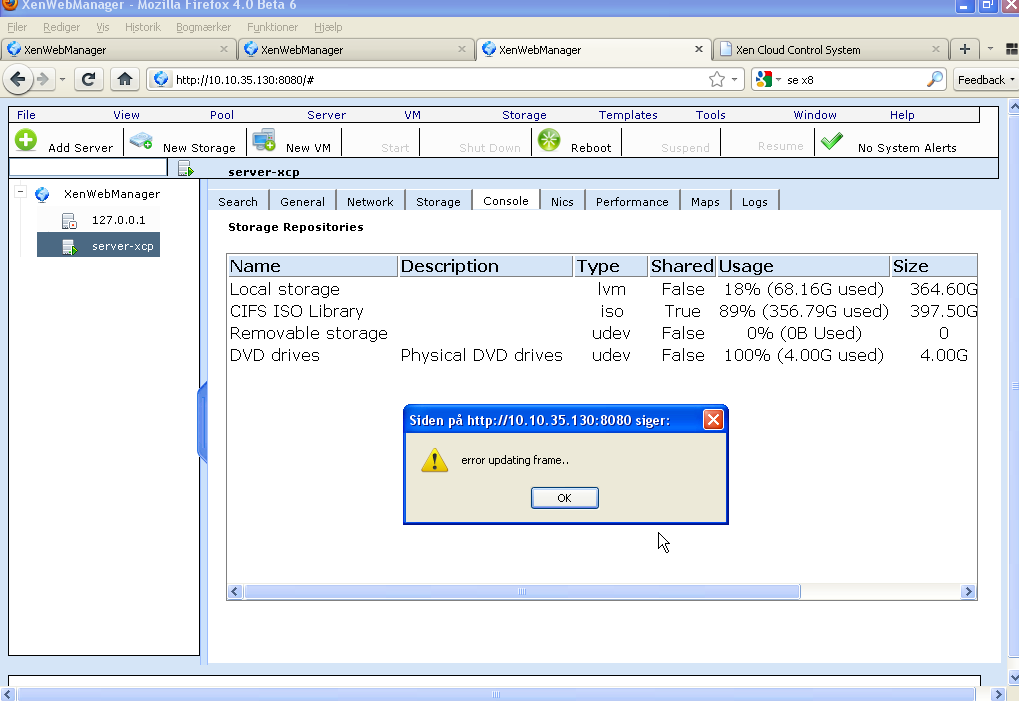Click the Reboot toolbar icon
The height and width of the screenshot is (701, 1019).
[549, 141]
